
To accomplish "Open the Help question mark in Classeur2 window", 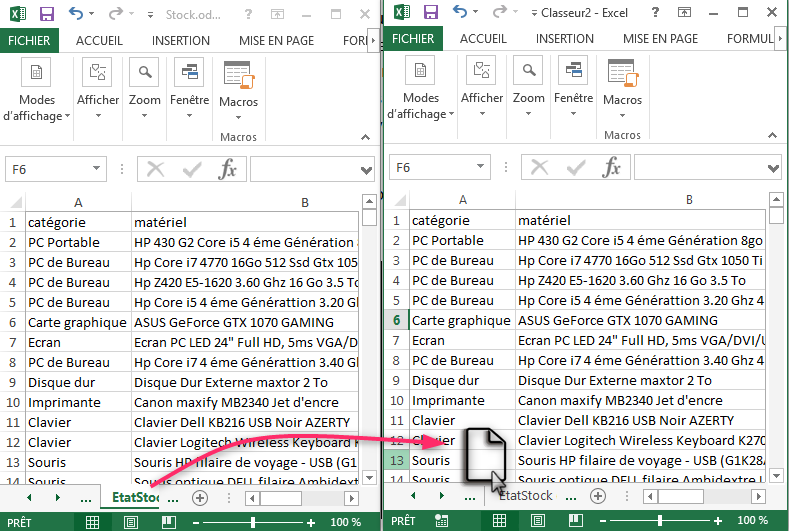I will (x=655, y=12).
